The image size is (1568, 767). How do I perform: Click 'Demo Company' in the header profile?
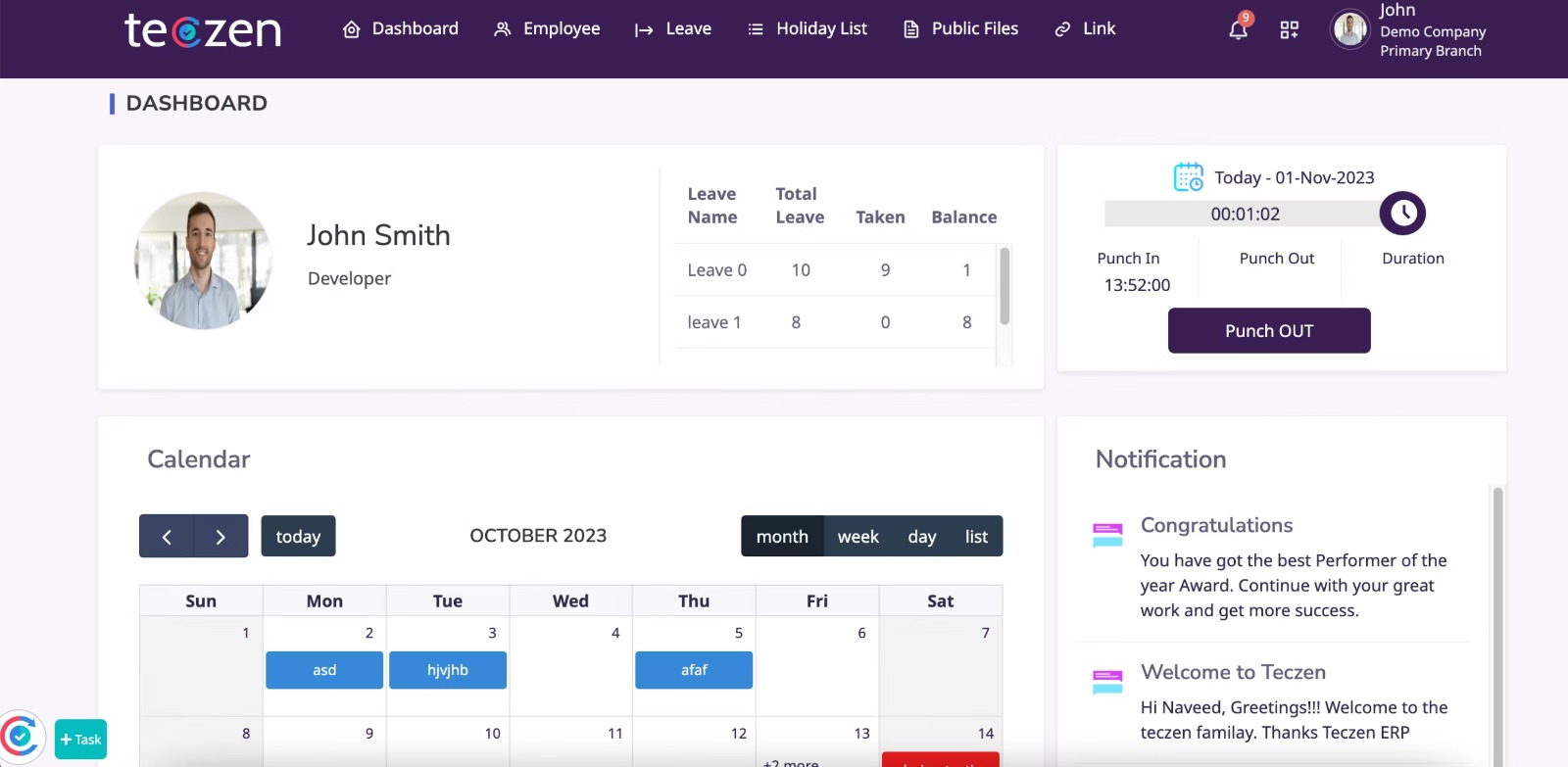coord(1433,31)
